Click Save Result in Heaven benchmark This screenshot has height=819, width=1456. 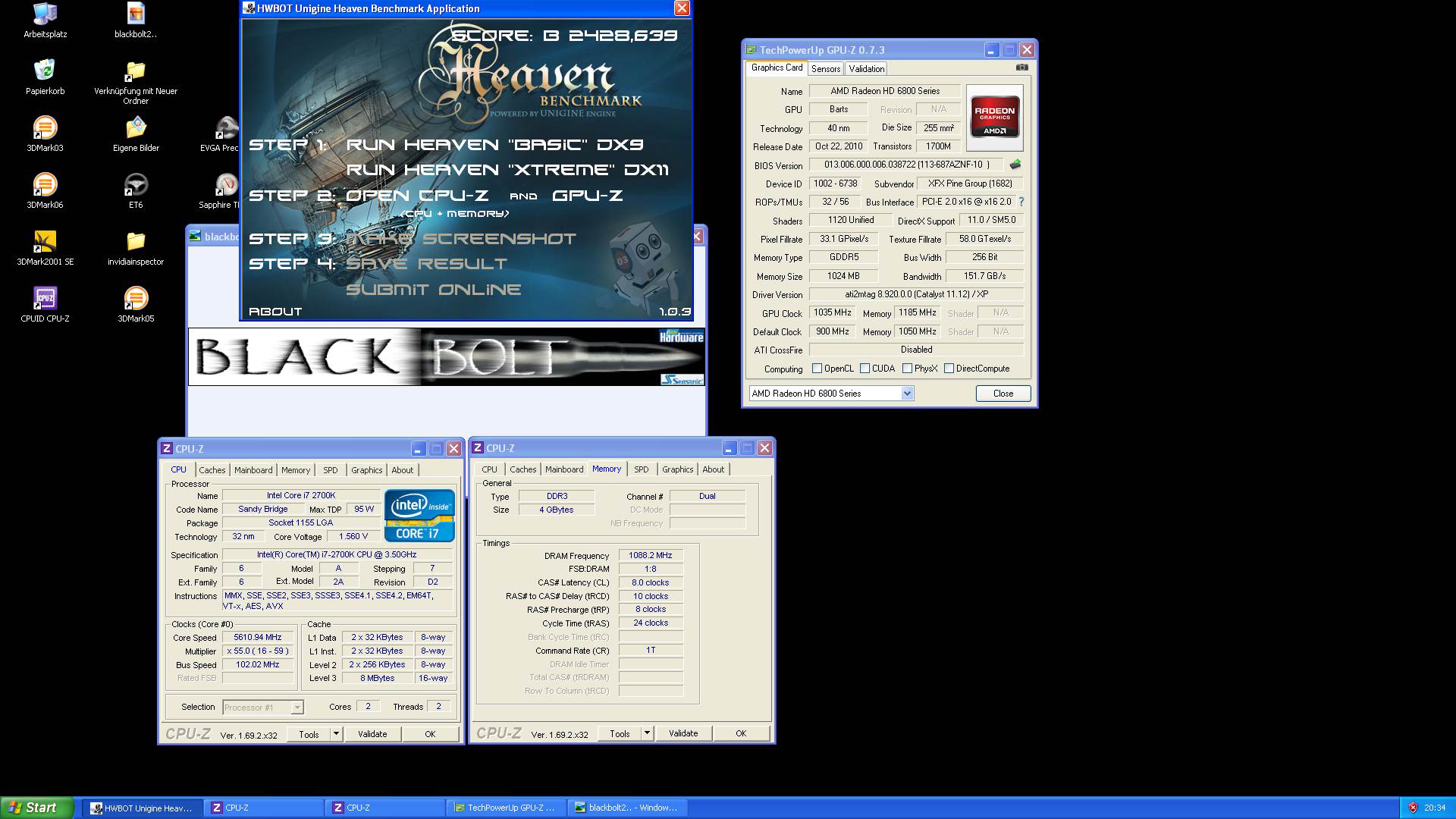tap(426, 264)
